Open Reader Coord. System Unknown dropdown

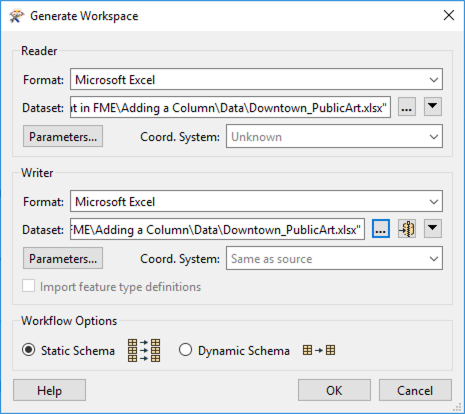pyautogui.click(x=334, y=136)
